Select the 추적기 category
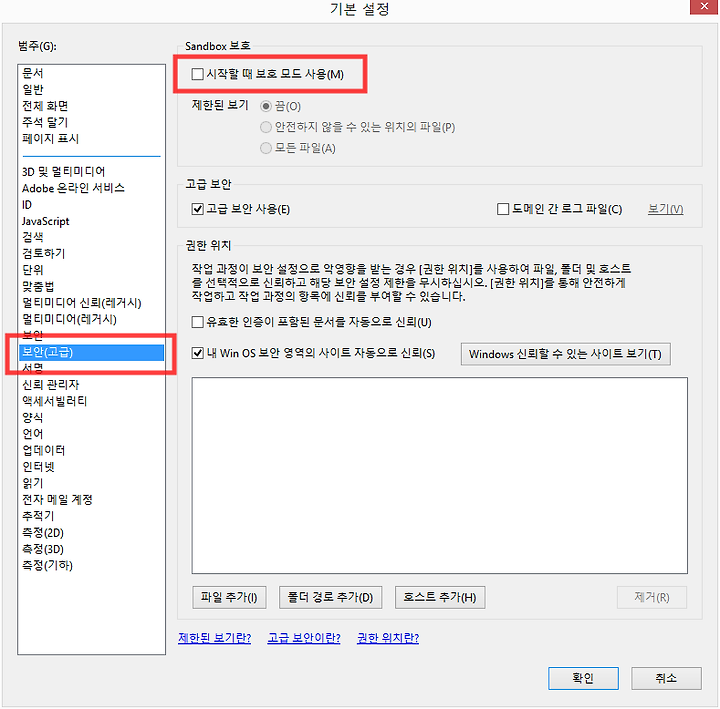This screenshot has width=720, height=709. tap(91, 516)
